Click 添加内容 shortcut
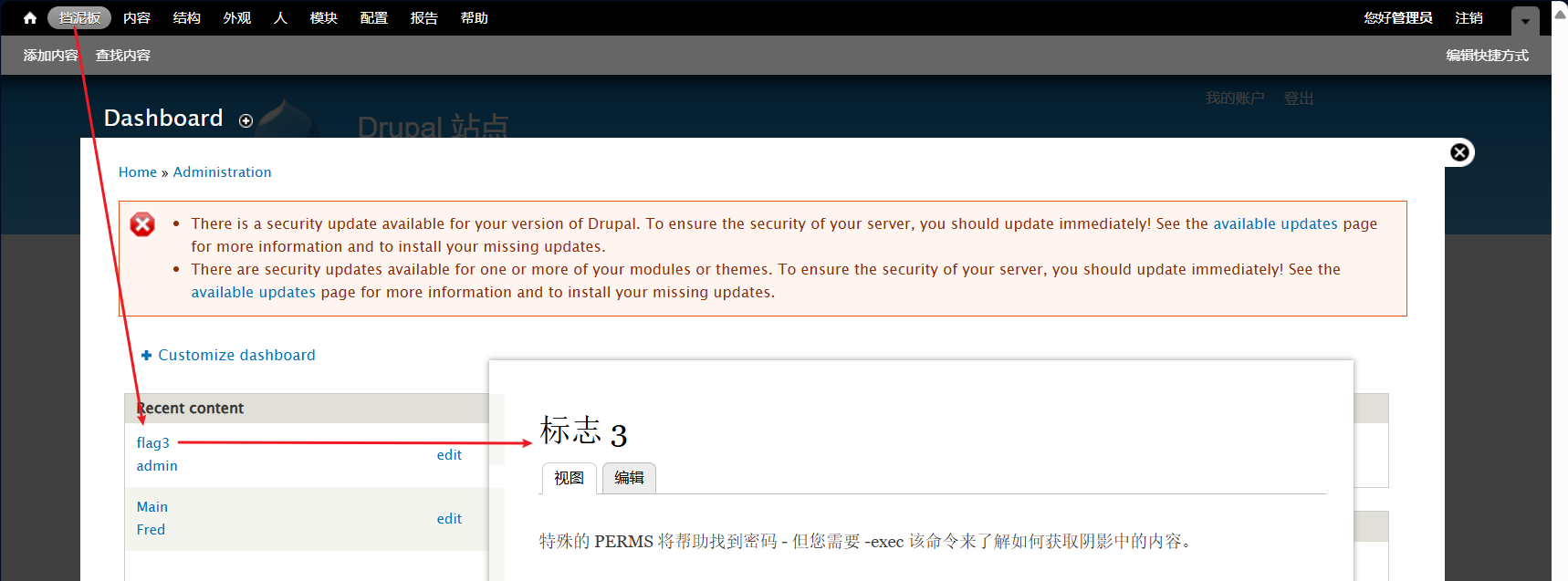1568x581 pixels. point(51,56)
